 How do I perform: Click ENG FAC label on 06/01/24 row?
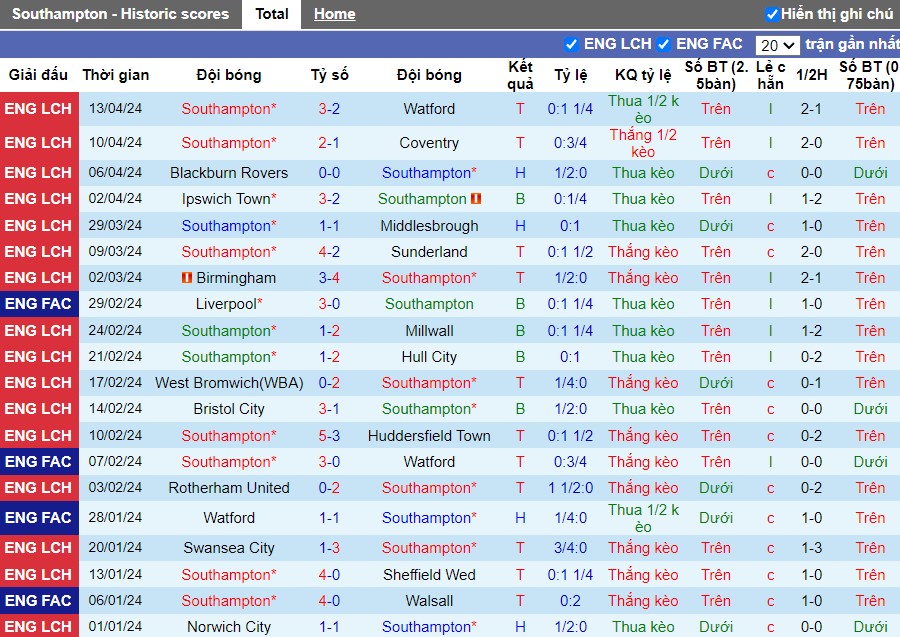38,601
